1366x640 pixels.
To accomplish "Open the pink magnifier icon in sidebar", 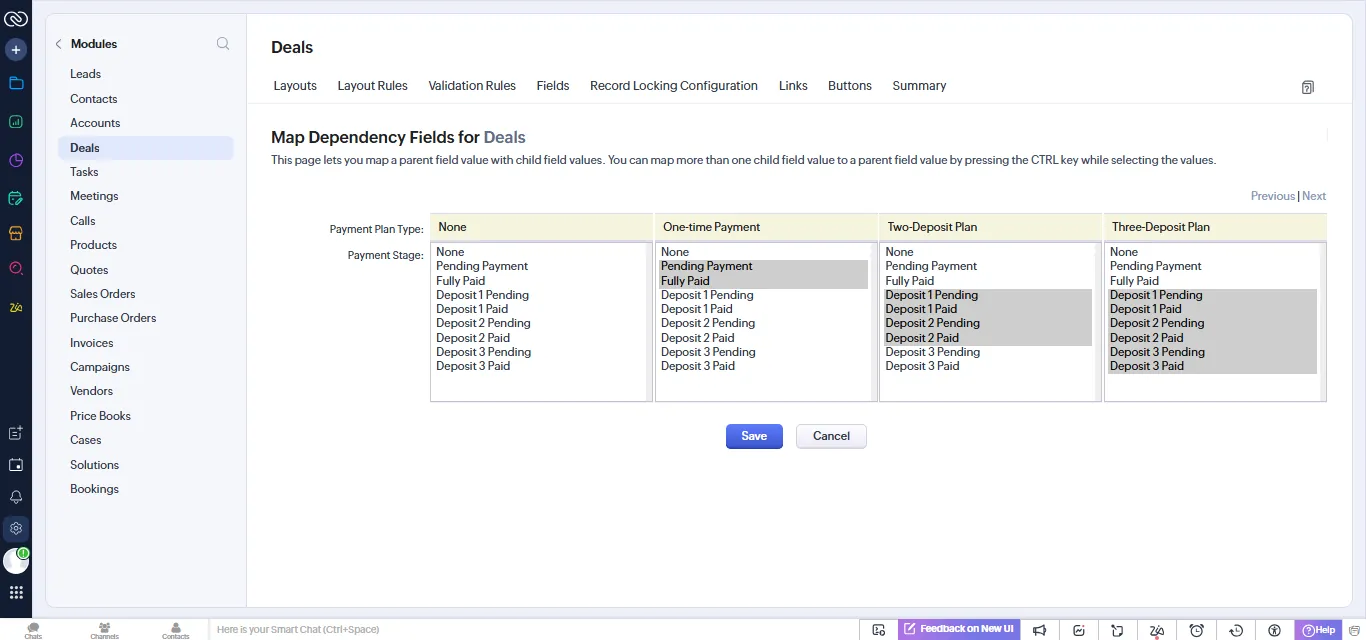I will coord(16,268).
